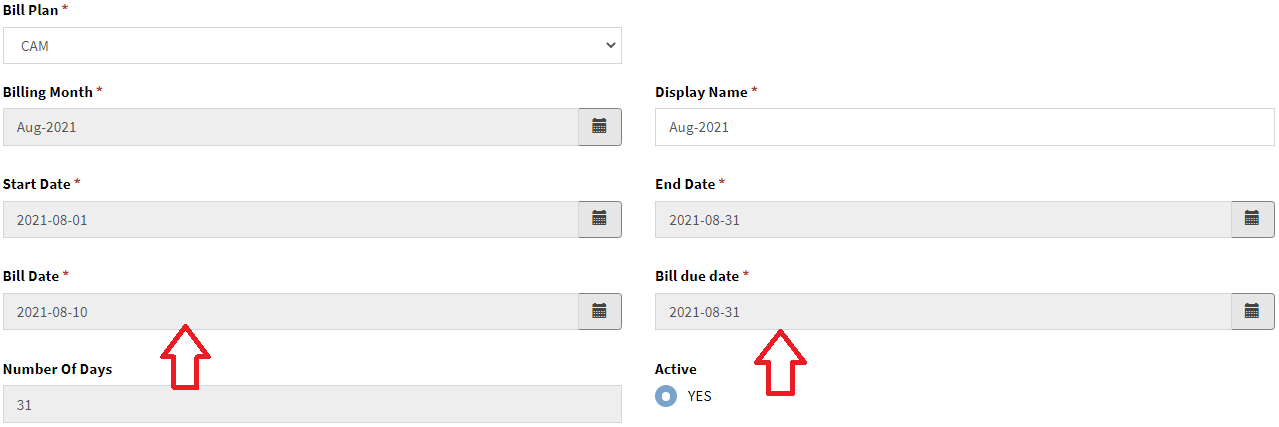This screenshot has width=1279, height=427.
Task: Open the Start Date calendar picker
Action: (599, 219)
